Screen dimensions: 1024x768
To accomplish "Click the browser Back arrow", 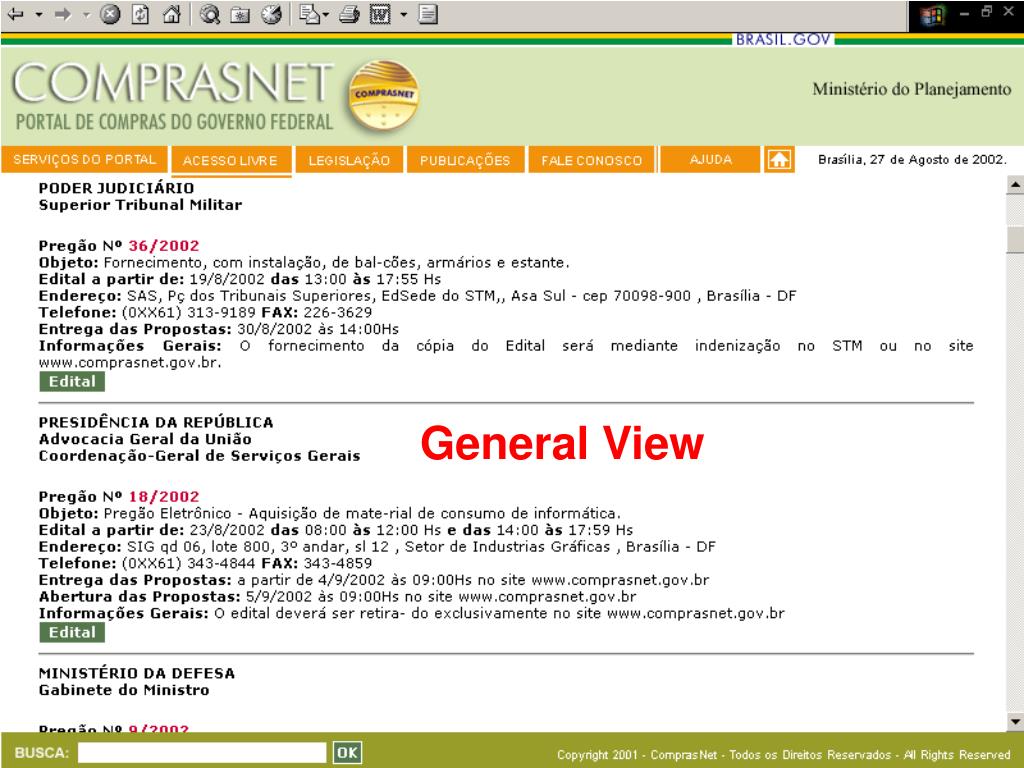I will [16, 14].
